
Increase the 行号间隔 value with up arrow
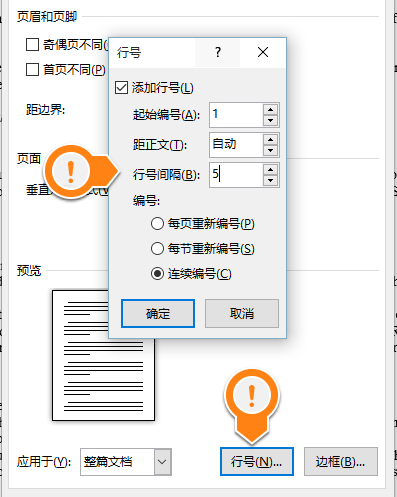point(270,169)
